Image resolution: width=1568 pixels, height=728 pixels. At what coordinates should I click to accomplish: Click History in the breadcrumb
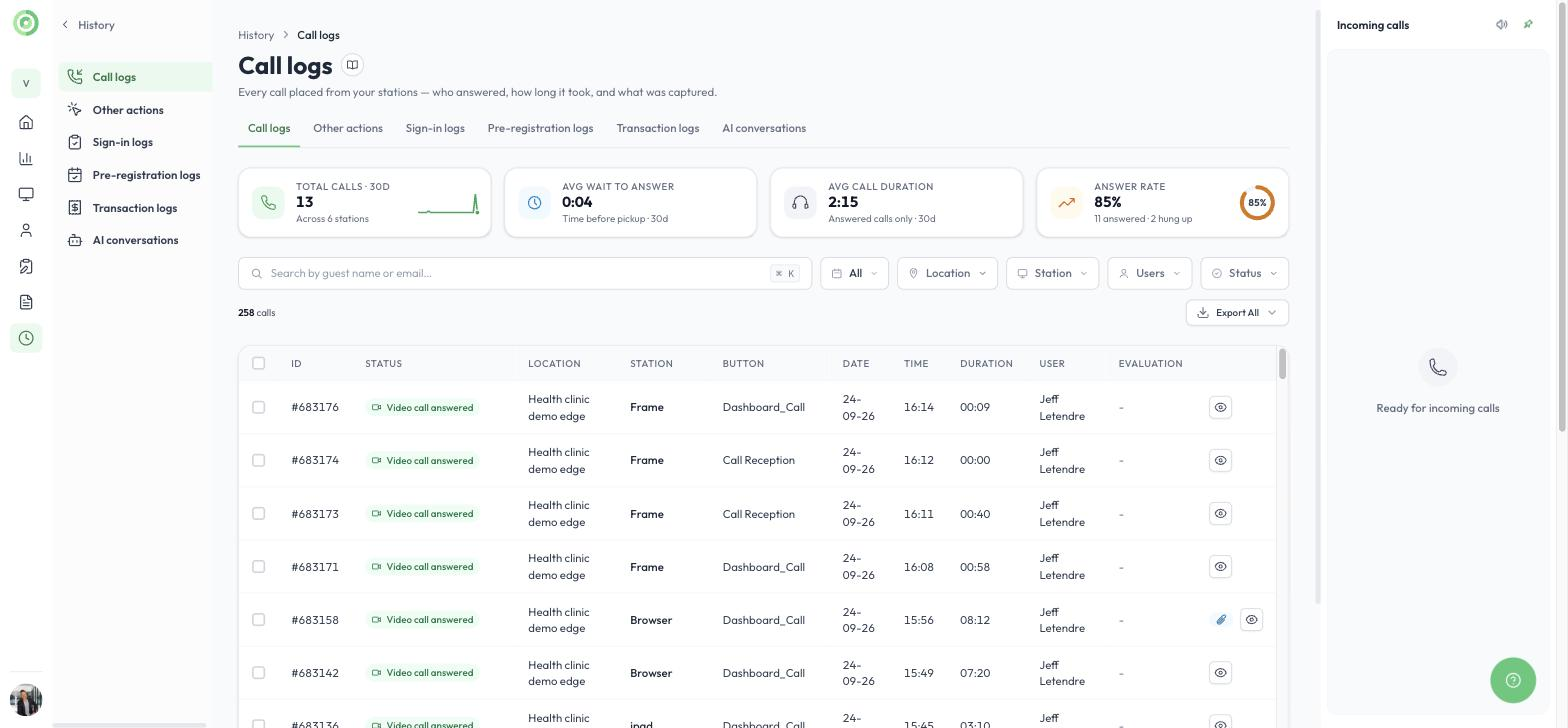click(x=256, y=35)
